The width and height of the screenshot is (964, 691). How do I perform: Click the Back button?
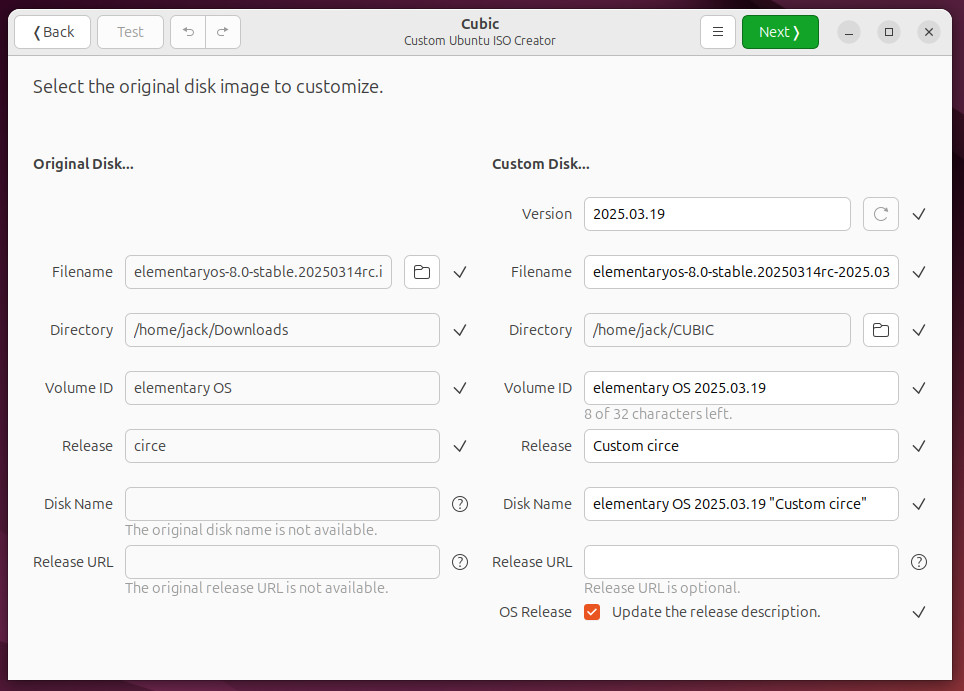(x=52, y=32)
